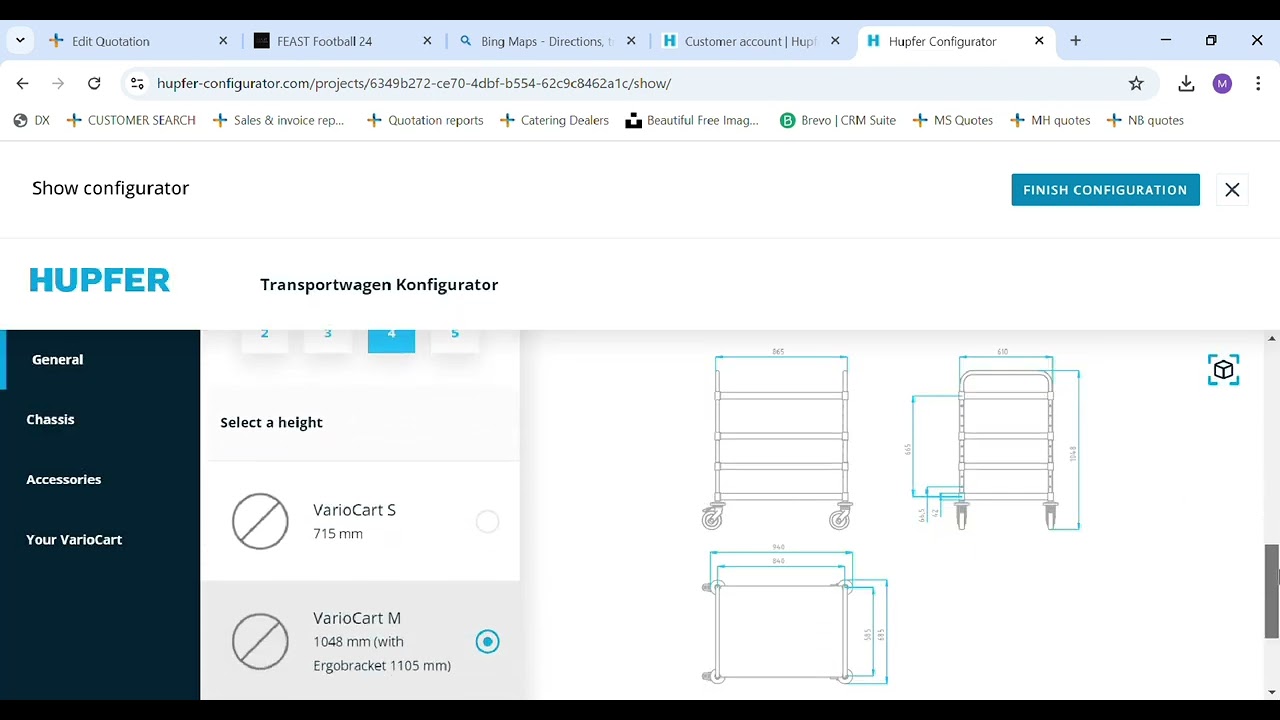The width and height of the screenshot is (1280, 720).
Task: Expand the tab search dropdown arrow
Action: (x=20, y=41)
